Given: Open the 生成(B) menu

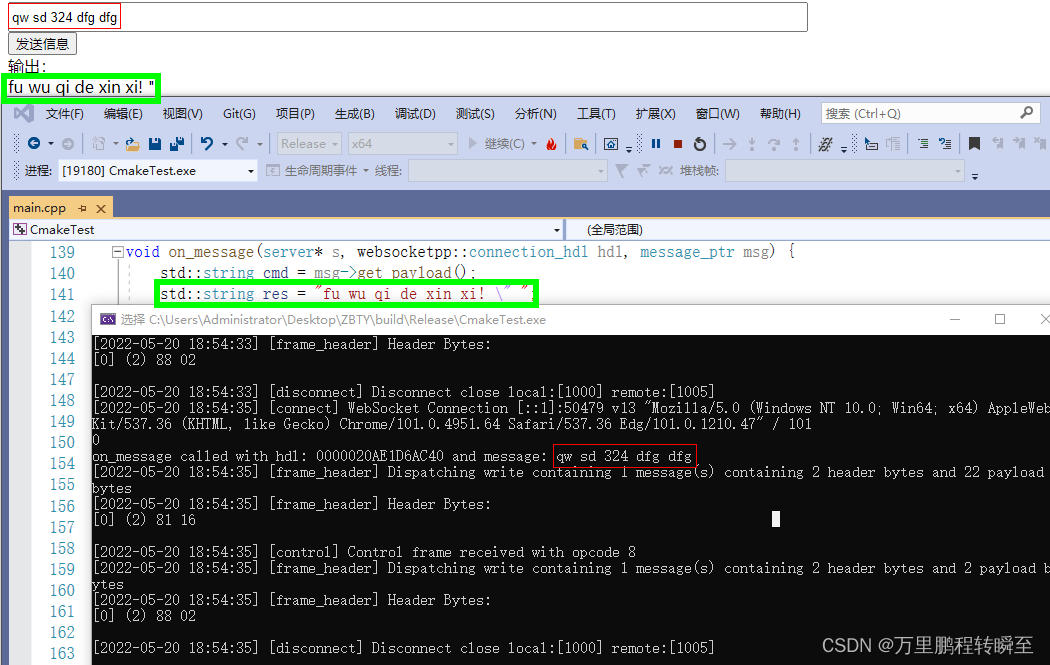Looking at the screenshot, I should (x=354, y=113).
